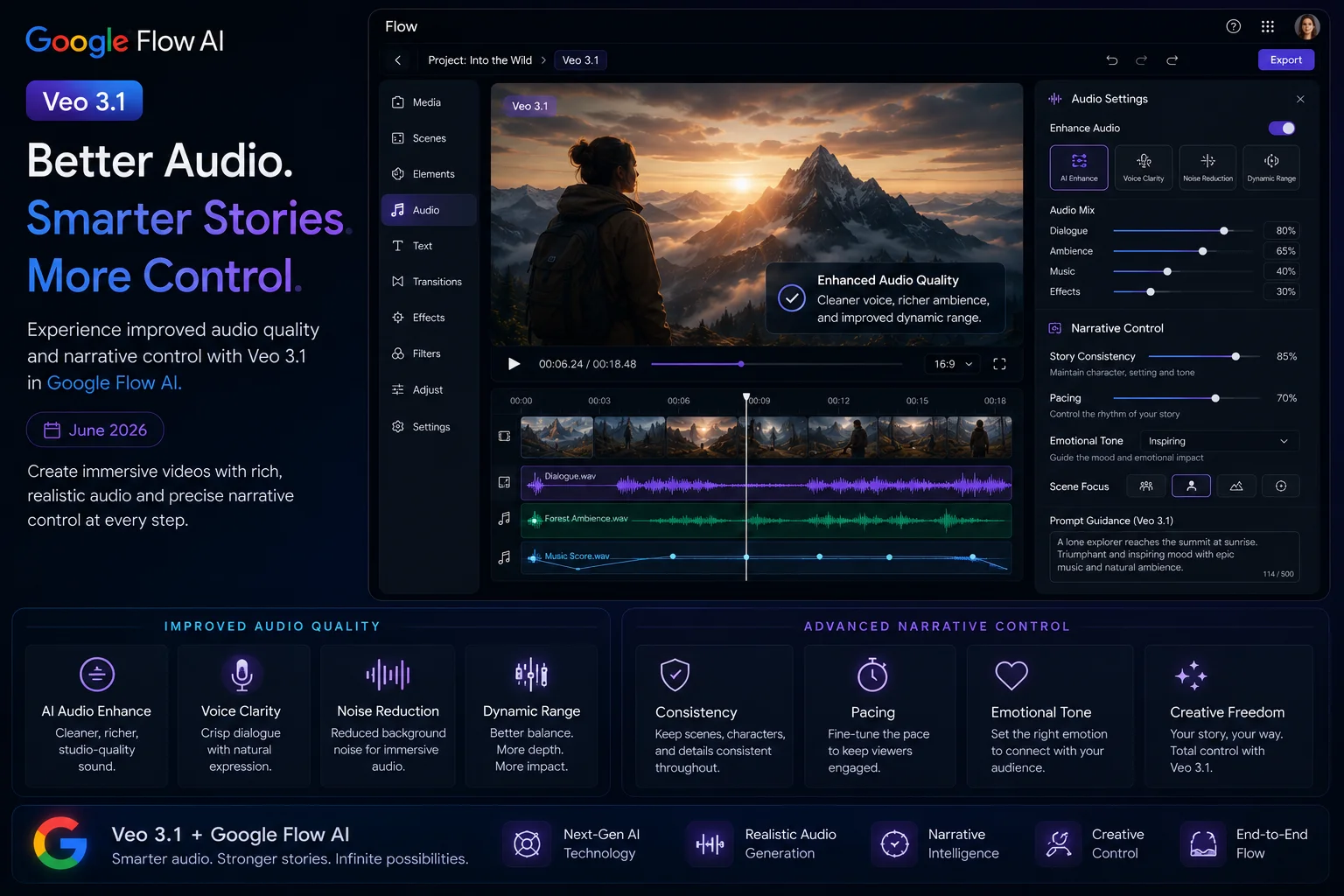Click the help question mark icon
The image size is (1344, 896).
point(1234,26)
